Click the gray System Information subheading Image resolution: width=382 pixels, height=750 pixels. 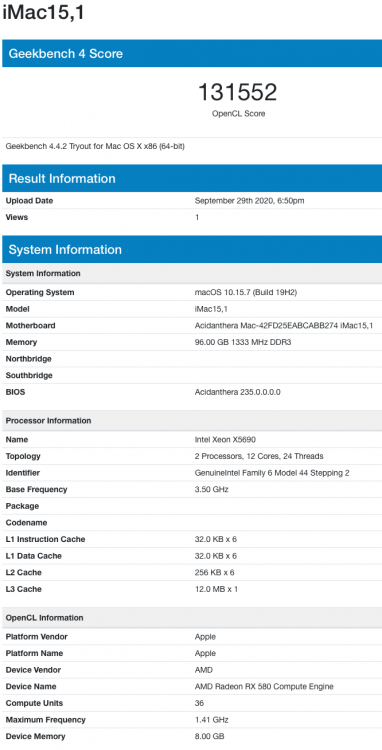[x=43, y=274]
